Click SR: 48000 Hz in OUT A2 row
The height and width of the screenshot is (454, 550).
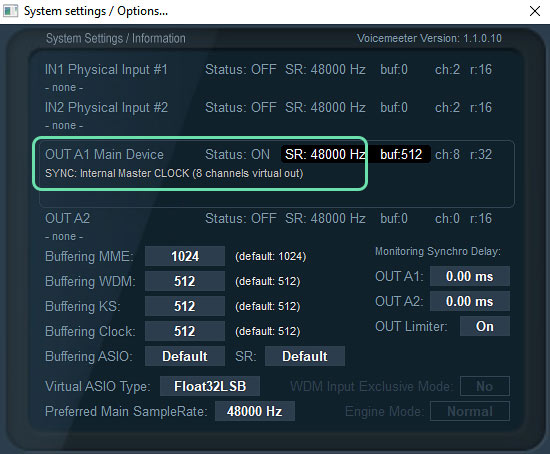pyautogui.click(x=325, y=219)
